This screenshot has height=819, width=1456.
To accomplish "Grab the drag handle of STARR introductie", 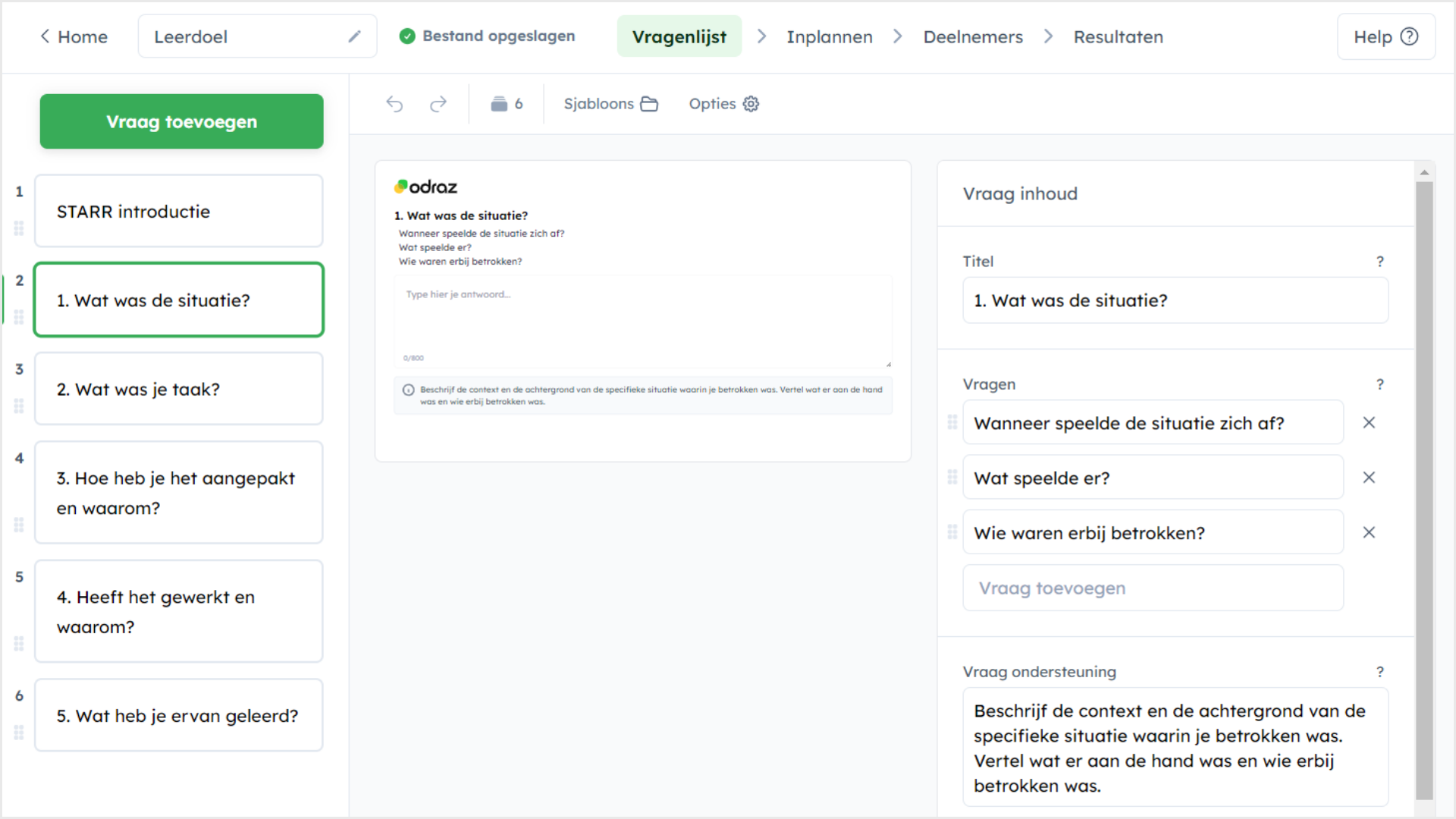I will pyautogui.click(x=19, y=228).
